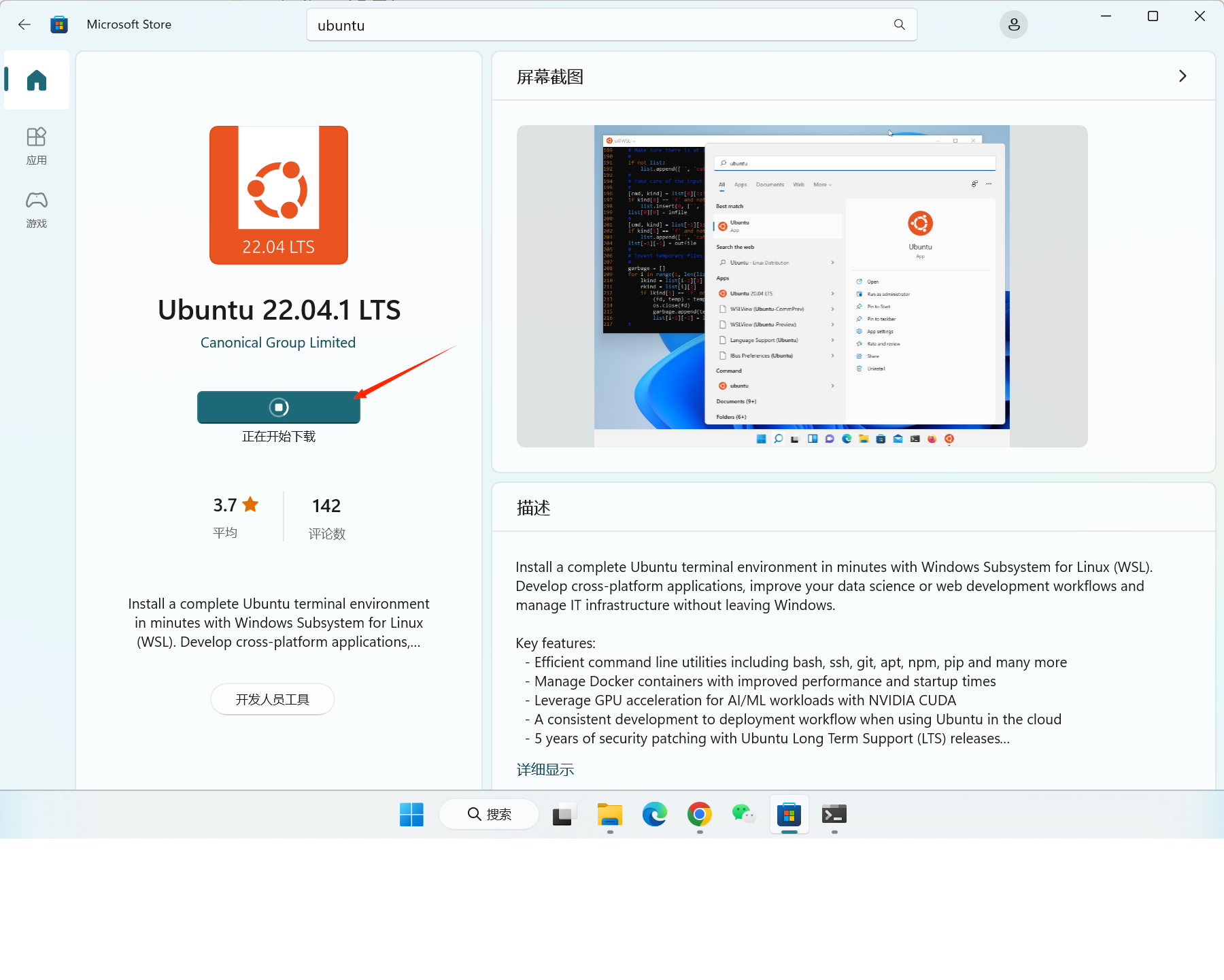Viewport: 1224px width, 980px height.
Task: Switch to the 应用 (Apps) sidebar section
Action: coord(37,146)
